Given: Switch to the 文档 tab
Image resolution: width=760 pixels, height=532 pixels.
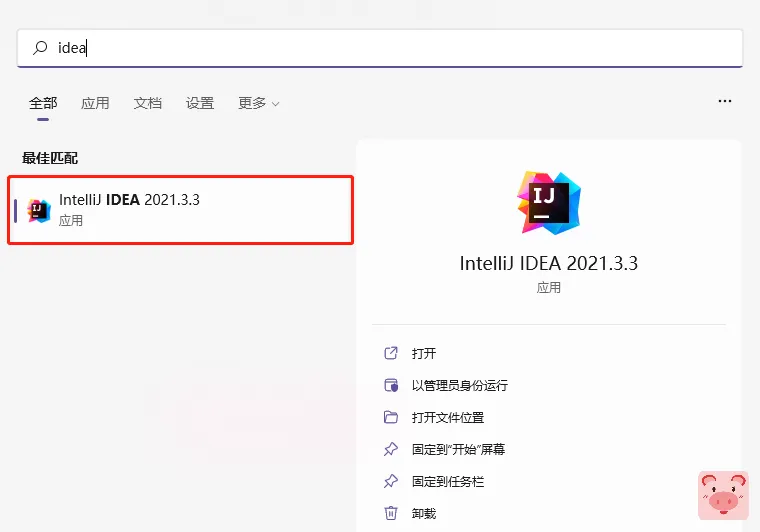Looking at the screenshot, I should tap(147, 103).
